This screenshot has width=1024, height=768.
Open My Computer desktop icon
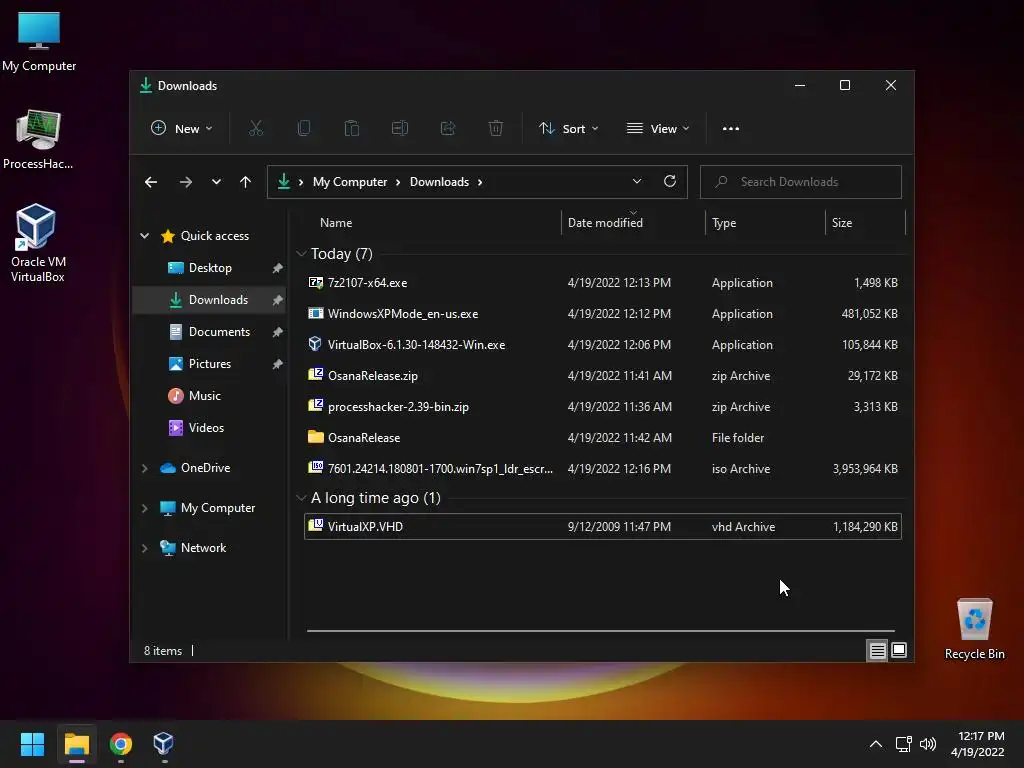point(39,41)
